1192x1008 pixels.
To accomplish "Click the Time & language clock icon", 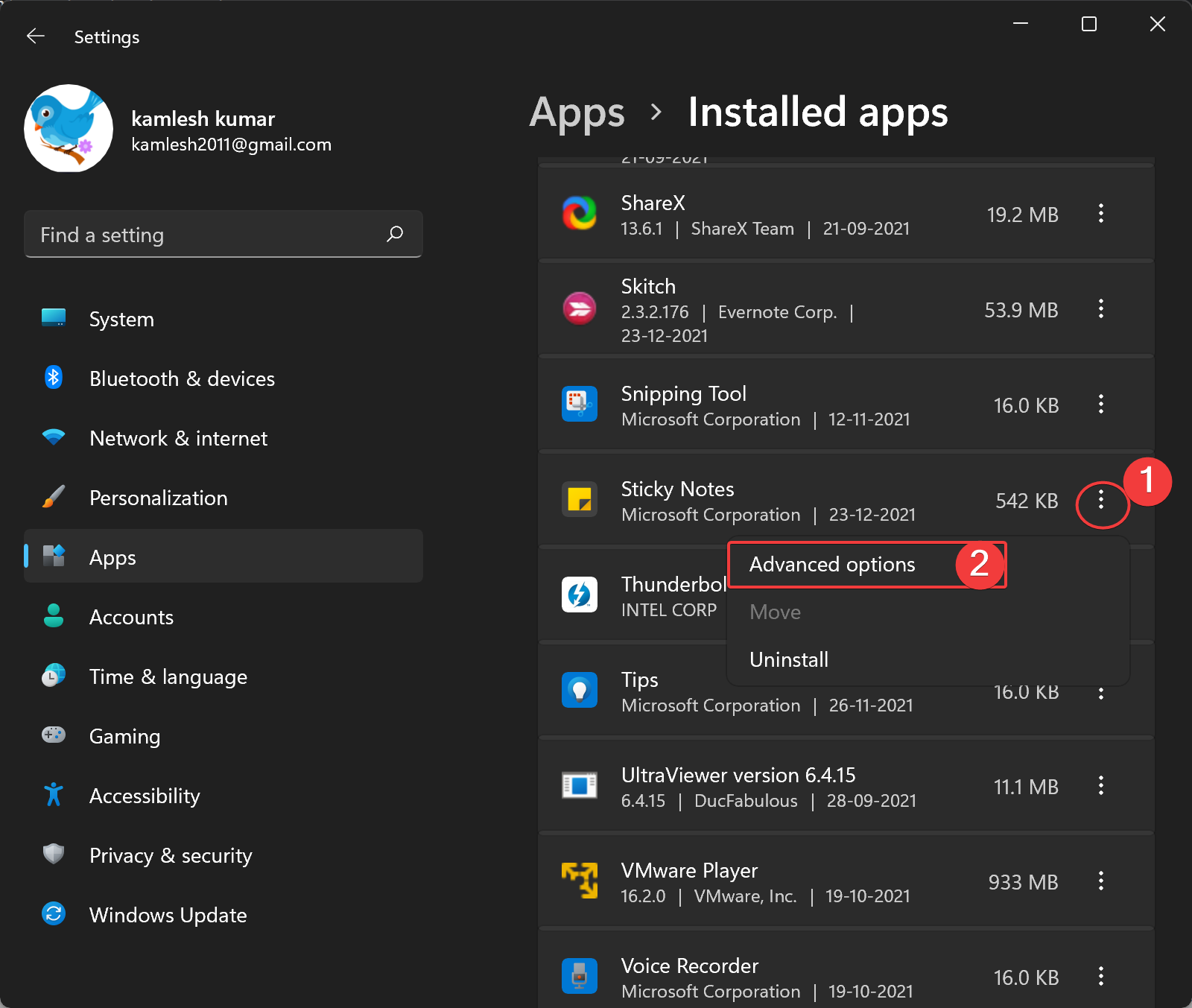I will [54, 676].
